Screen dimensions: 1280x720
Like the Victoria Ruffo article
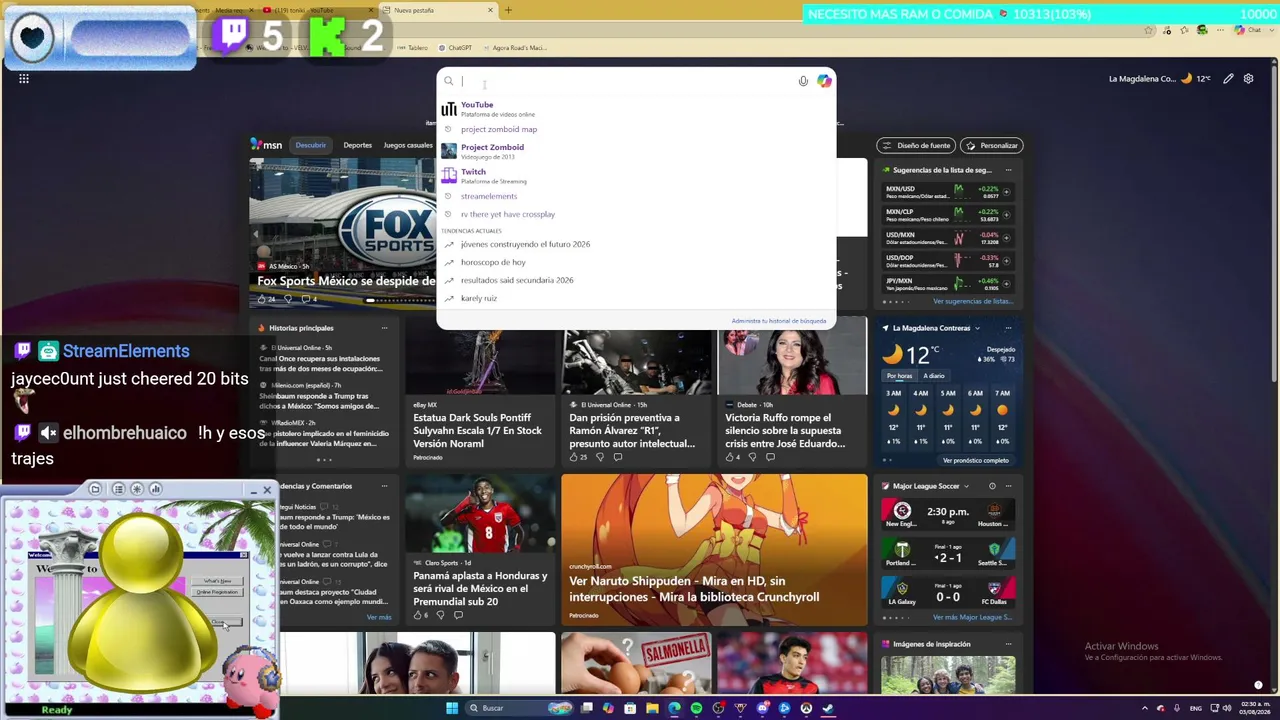[732, 457]
